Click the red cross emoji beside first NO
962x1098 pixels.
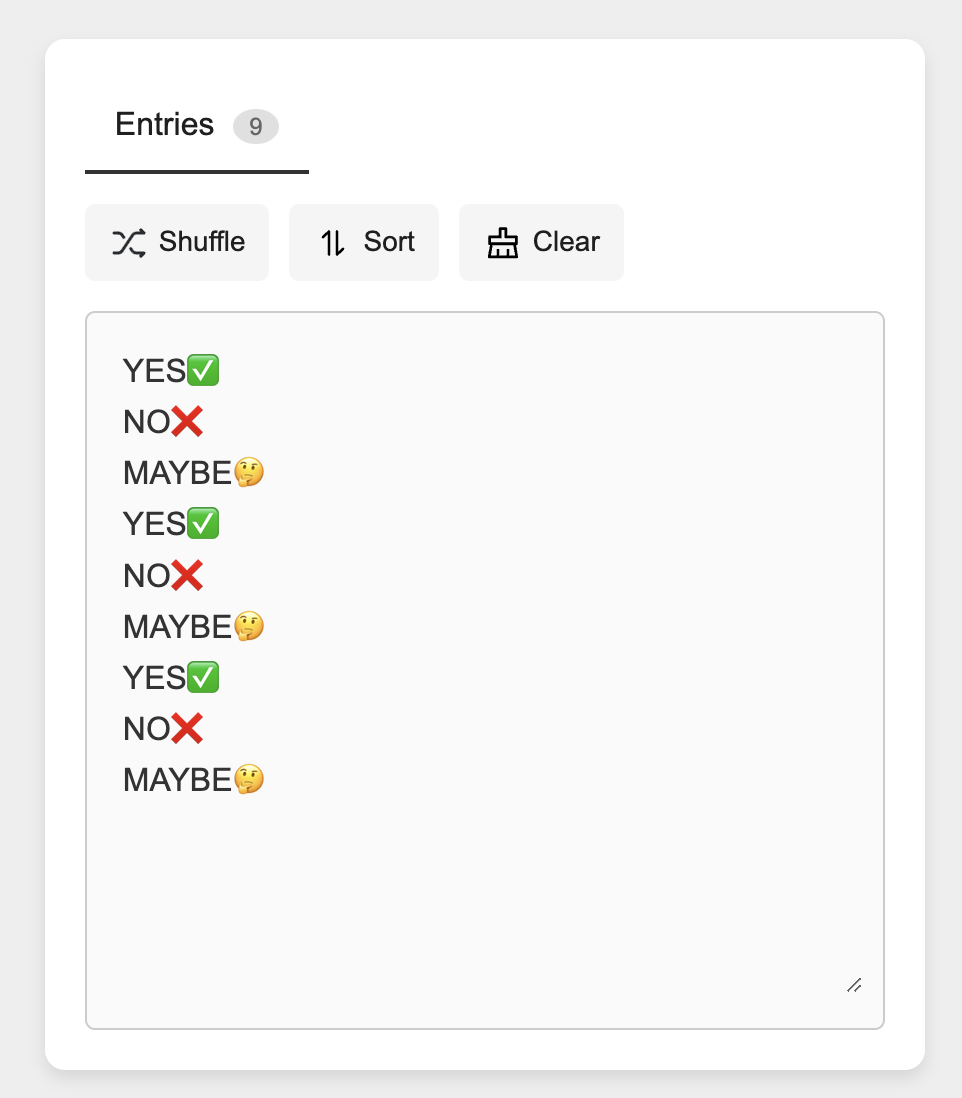188,421
